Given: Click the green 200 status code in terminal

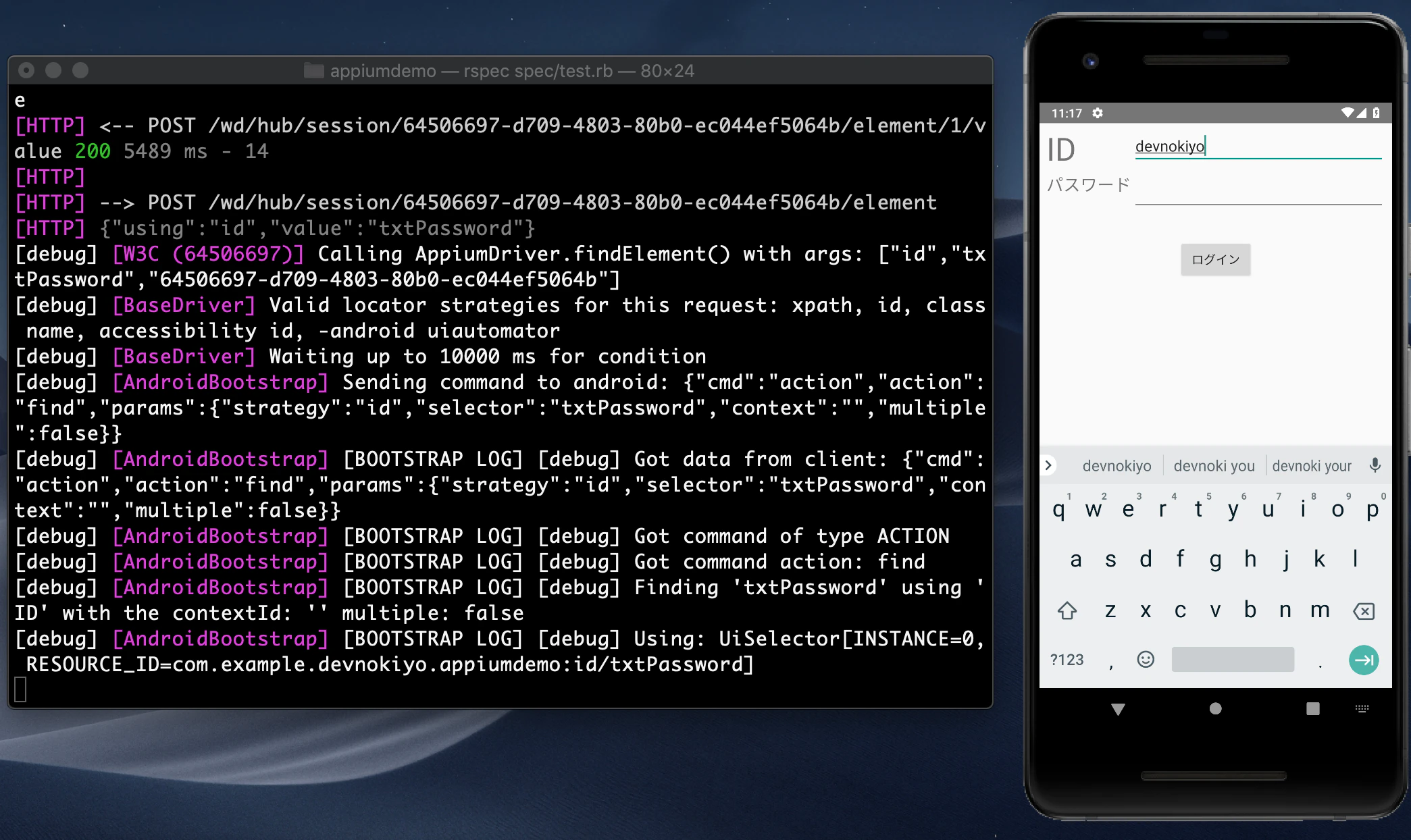Looking at the screenshot, I should (x=93, y=151).
